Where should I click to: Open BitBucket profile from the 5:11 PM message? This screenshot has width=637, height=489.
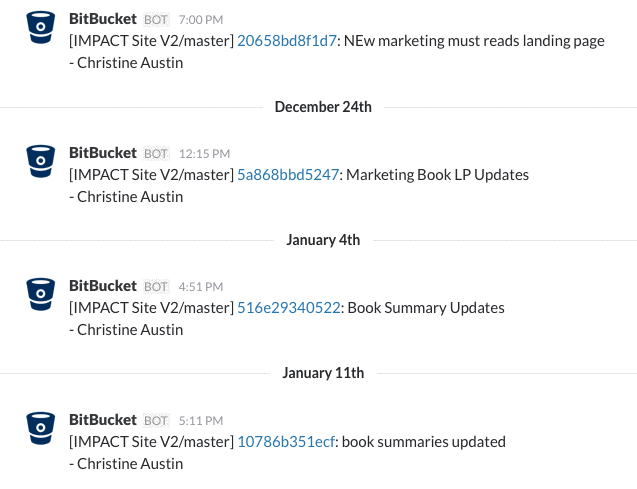(x=103, y=420)
